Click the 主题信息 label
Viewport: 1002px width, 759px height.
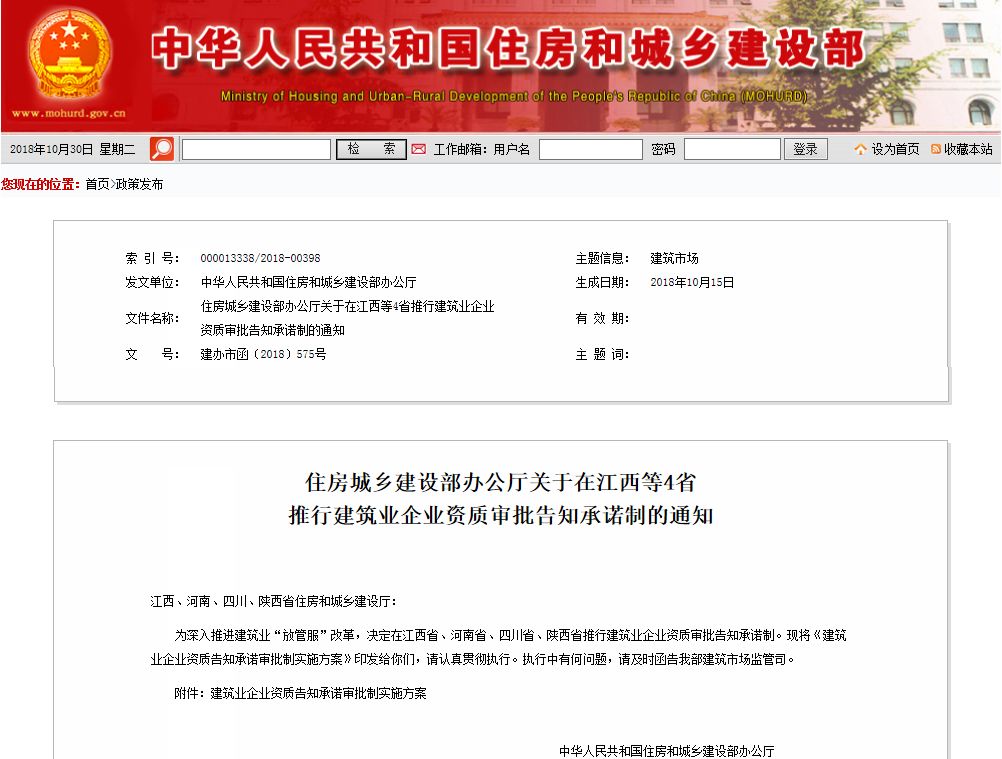tap(602, 258)
